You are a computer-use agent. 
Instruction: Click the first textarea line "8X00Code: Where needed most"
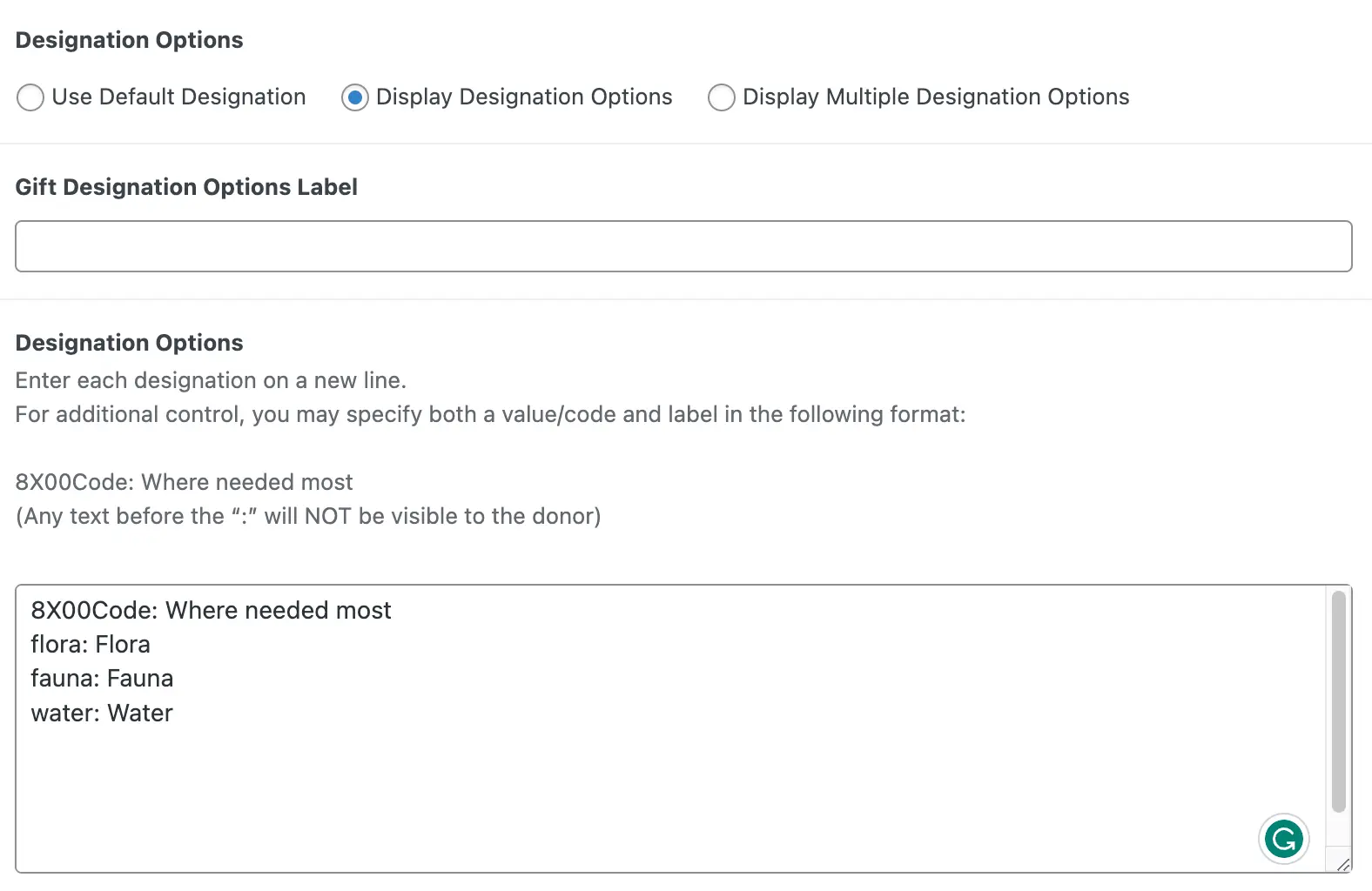(x=211, y=611)
